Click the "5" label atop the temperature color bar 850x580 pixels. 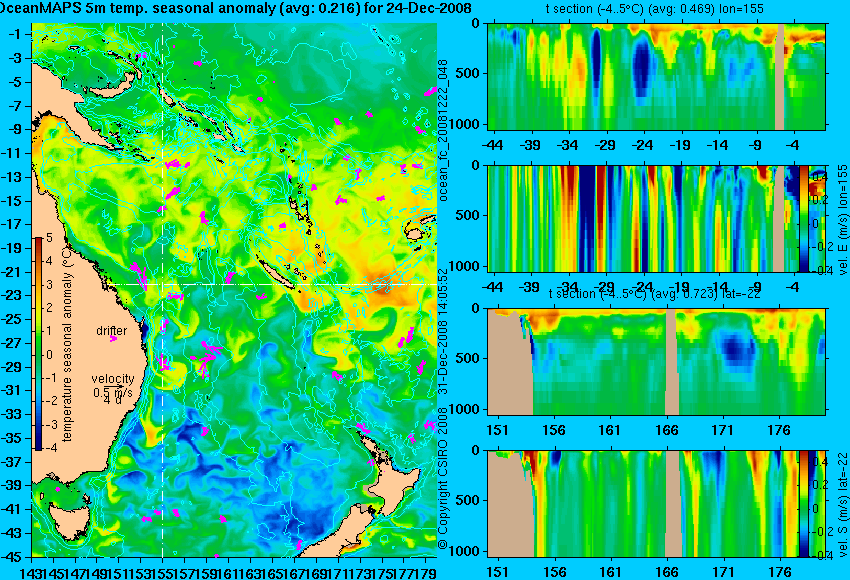point(49,237)
